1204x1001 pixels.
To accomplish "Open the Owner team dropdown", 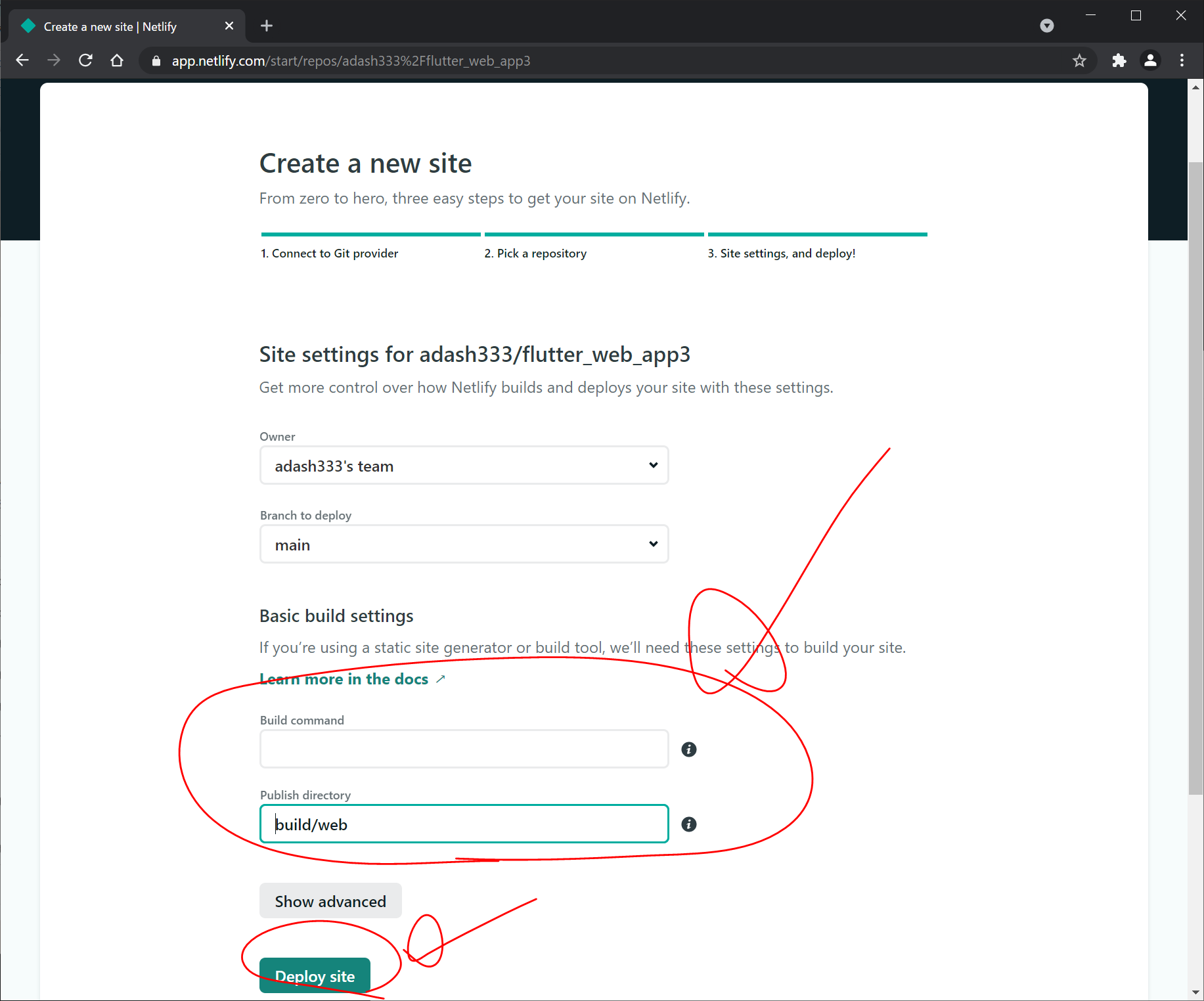I will click(x=464, y=466).
